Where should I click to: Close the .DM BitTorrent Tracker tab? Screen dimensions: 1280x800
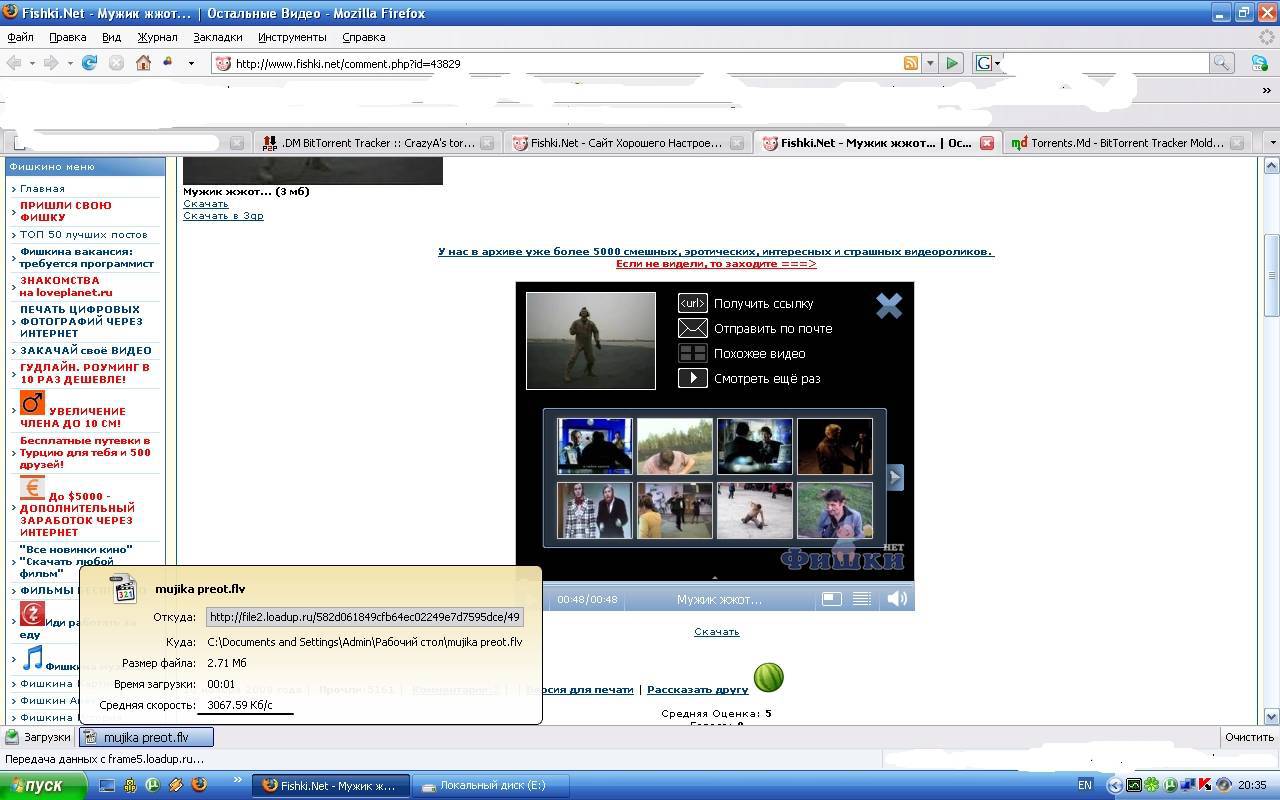tap(487, 143)
